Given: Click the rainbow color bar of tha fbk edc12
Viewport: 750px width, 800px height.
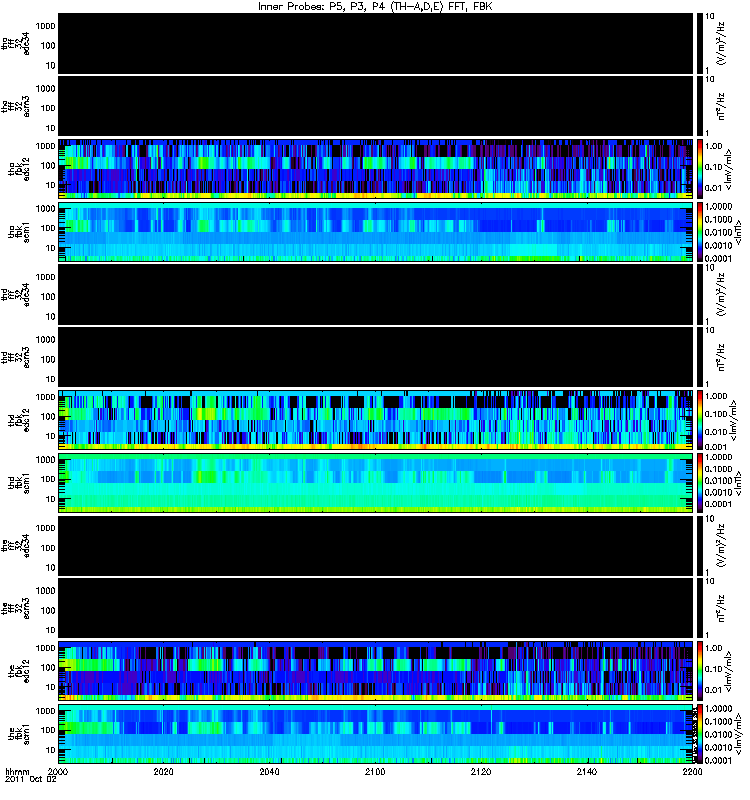Looking at the screenshot, I should pyautogui.click(x=699, y=168).
